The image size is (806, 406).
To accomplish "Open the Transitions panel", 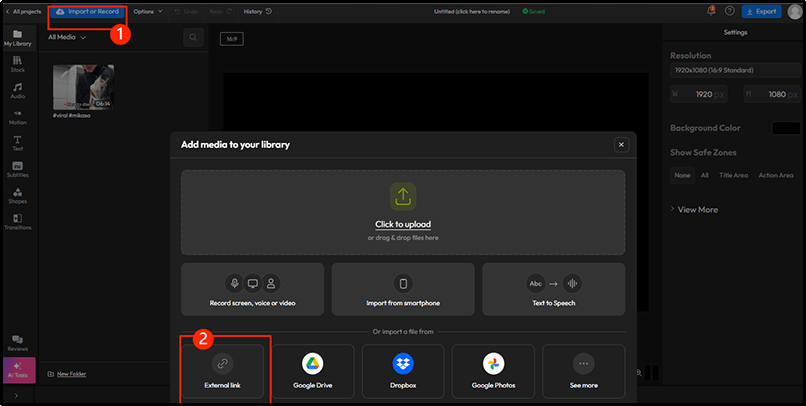I will 17,222.
